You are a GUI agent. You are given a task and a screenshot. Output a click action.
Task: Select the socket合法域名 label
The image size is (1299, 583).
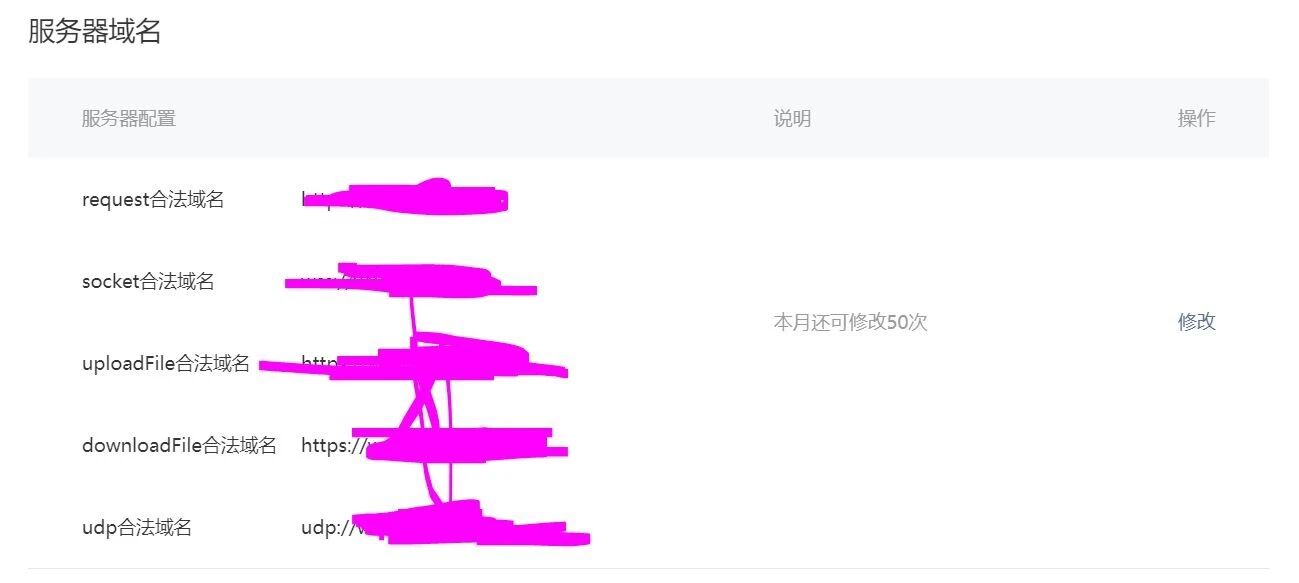tap(148, 282)
